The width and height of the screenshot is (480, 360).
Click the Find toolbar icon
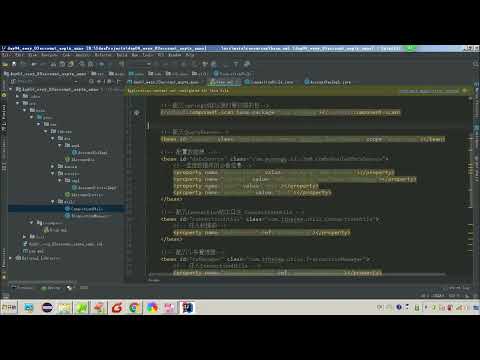82,64
